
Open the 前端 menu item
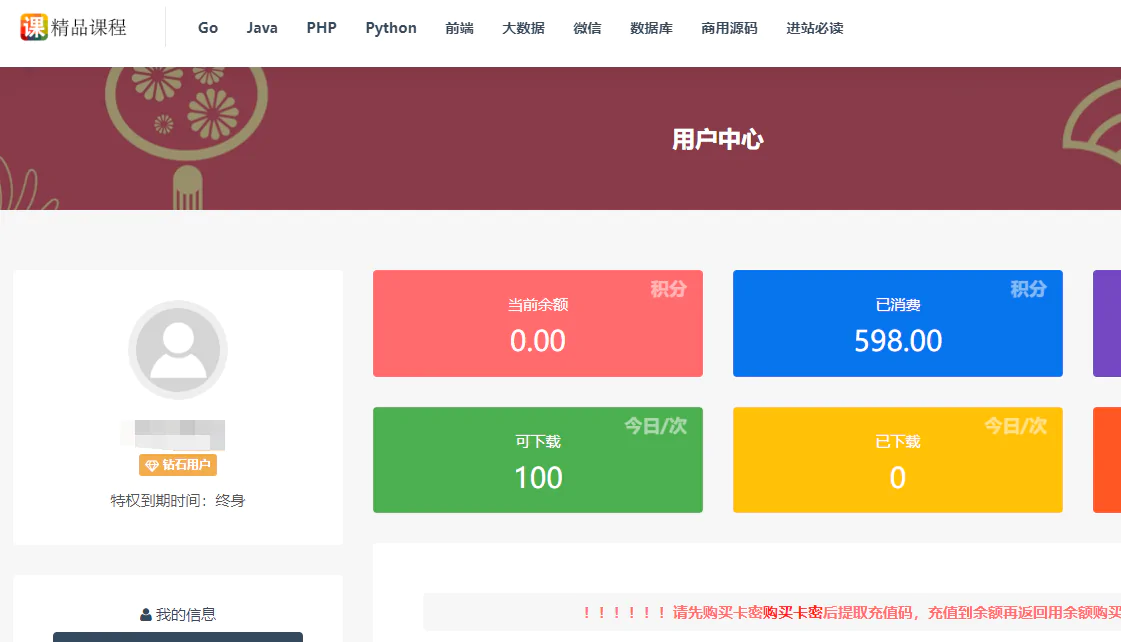pos(459,28)
